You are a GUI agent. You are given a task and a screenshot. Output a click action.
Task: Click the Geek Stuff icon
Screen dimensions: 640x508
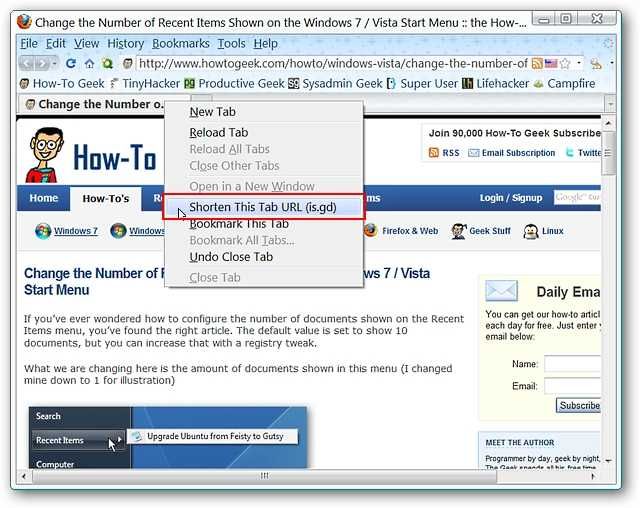tap(459, 231)
